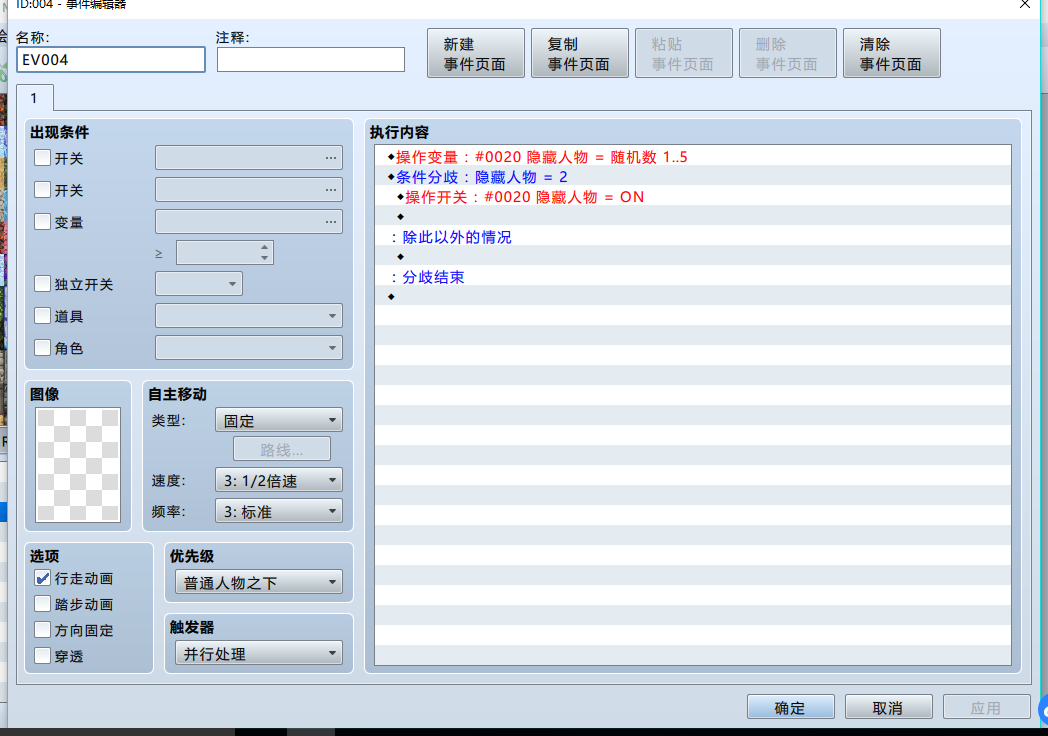1048x736 pixels.
Task: Select event page tab 1
Action: 34,98
